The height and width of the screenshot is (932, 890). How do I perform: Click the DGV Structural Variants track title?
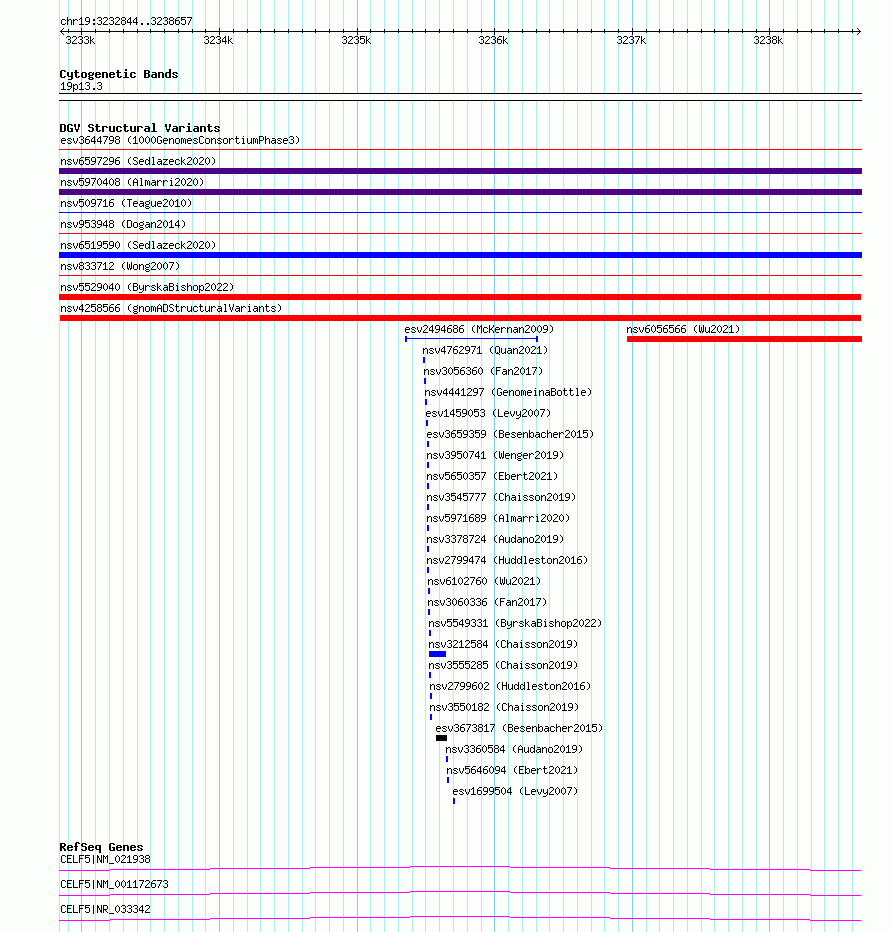(140, 128)
